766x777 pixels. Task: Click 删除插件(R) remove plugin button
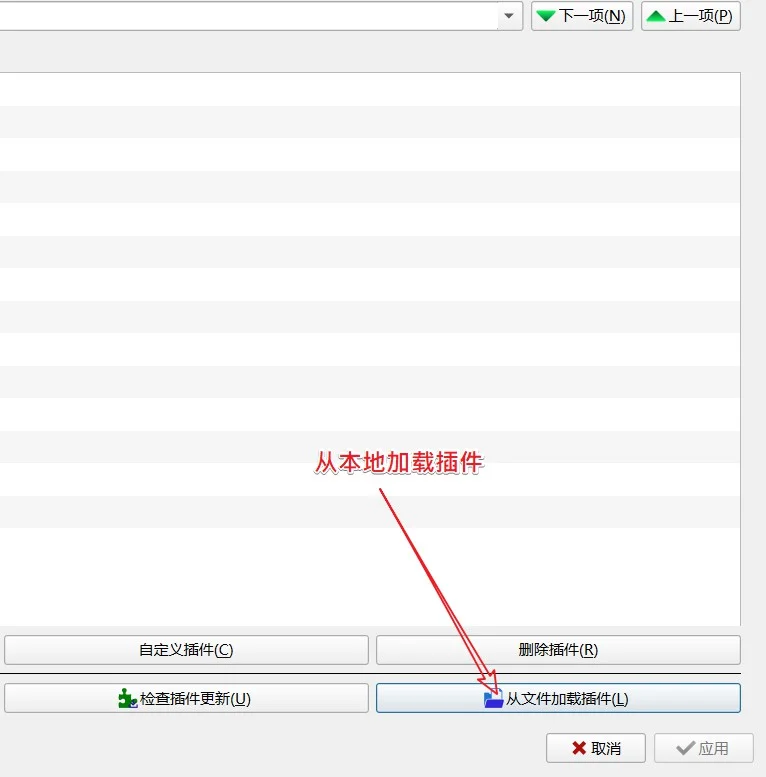tap(558, 650)
